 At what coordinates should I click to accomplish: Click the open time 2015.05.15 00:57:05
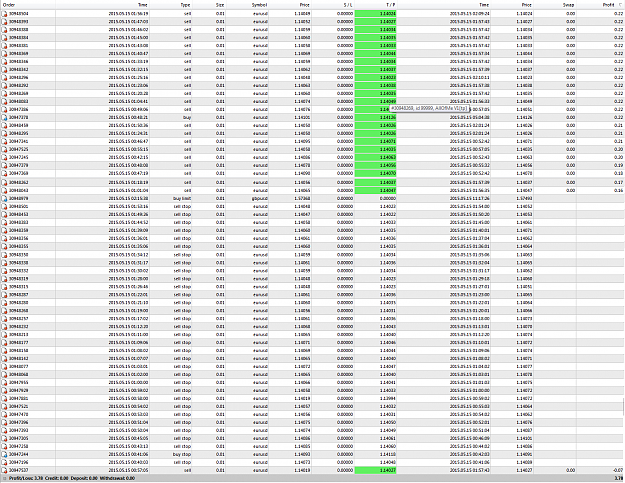point(128,470)
